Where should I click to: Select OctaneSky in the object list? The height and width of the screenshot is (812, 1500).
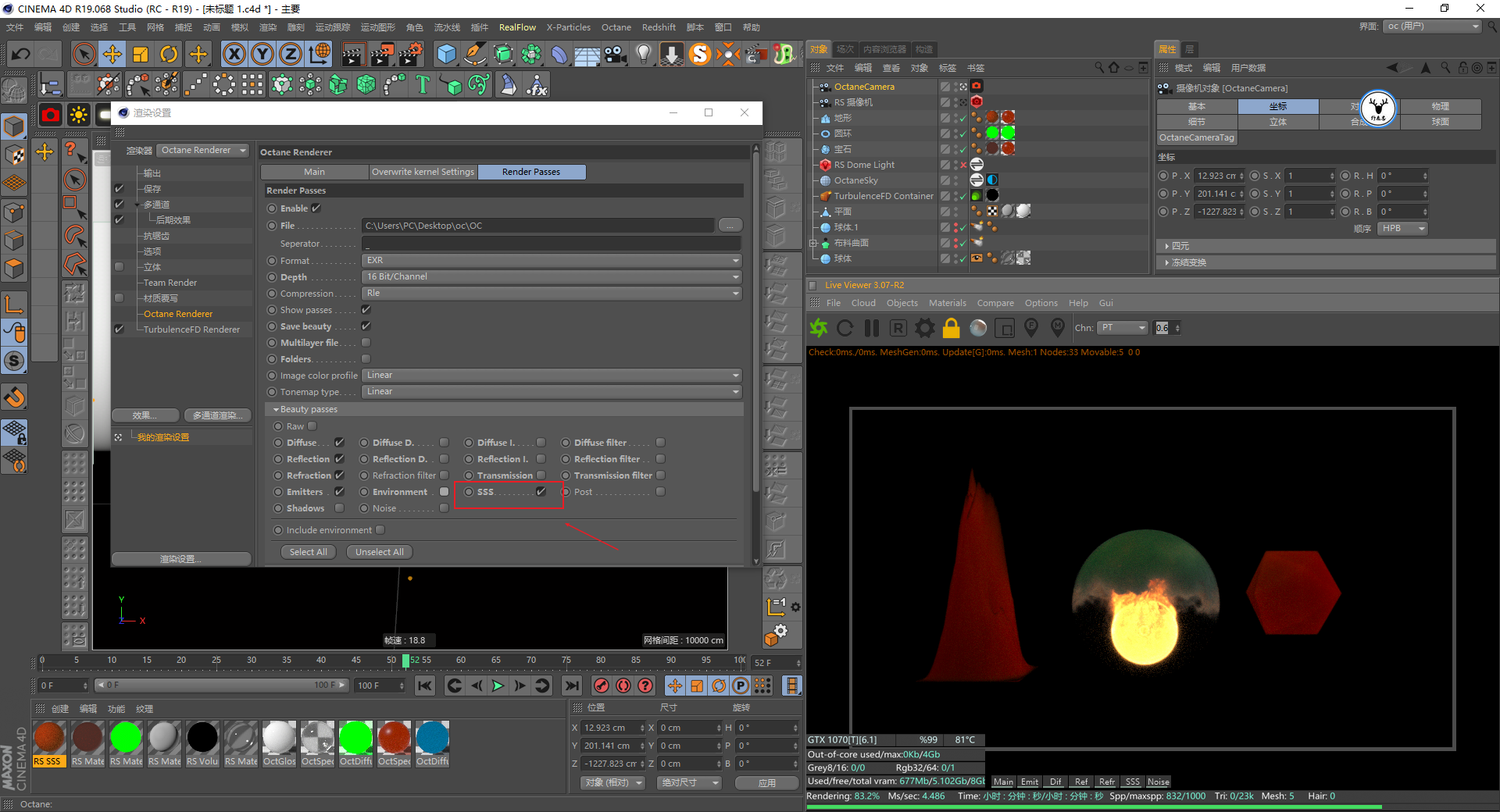tap(855, 180)
